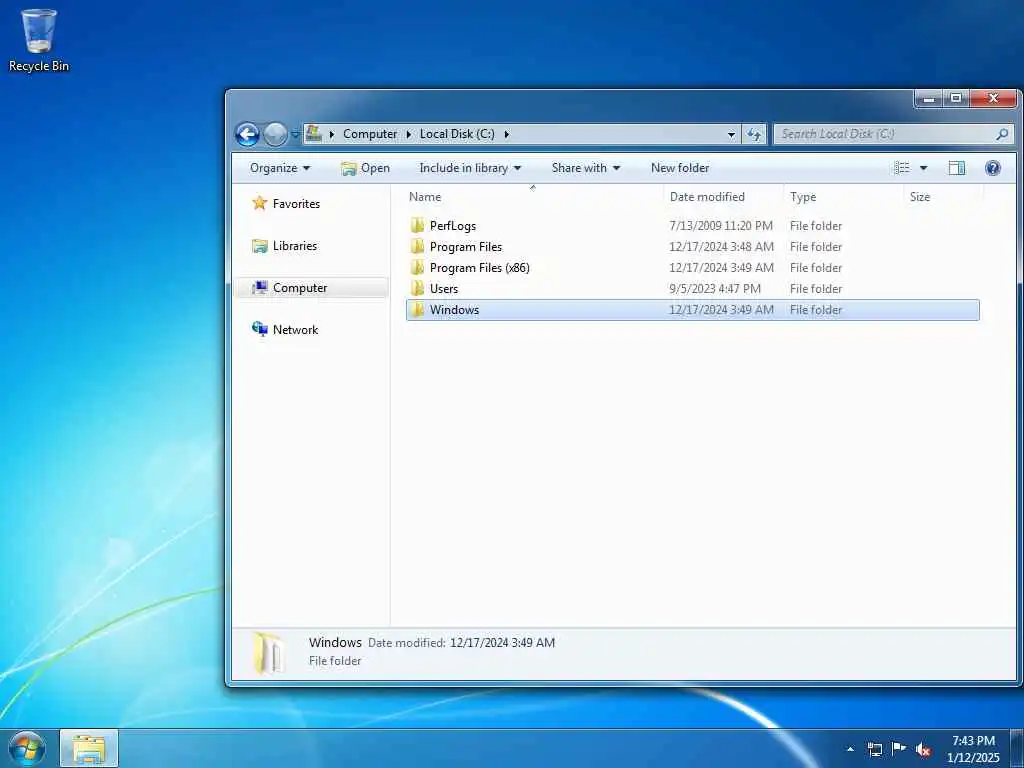Viewport: 1024px width, 768px height.
Task: Select the Program Files folder name
Action: coord(466,247)
